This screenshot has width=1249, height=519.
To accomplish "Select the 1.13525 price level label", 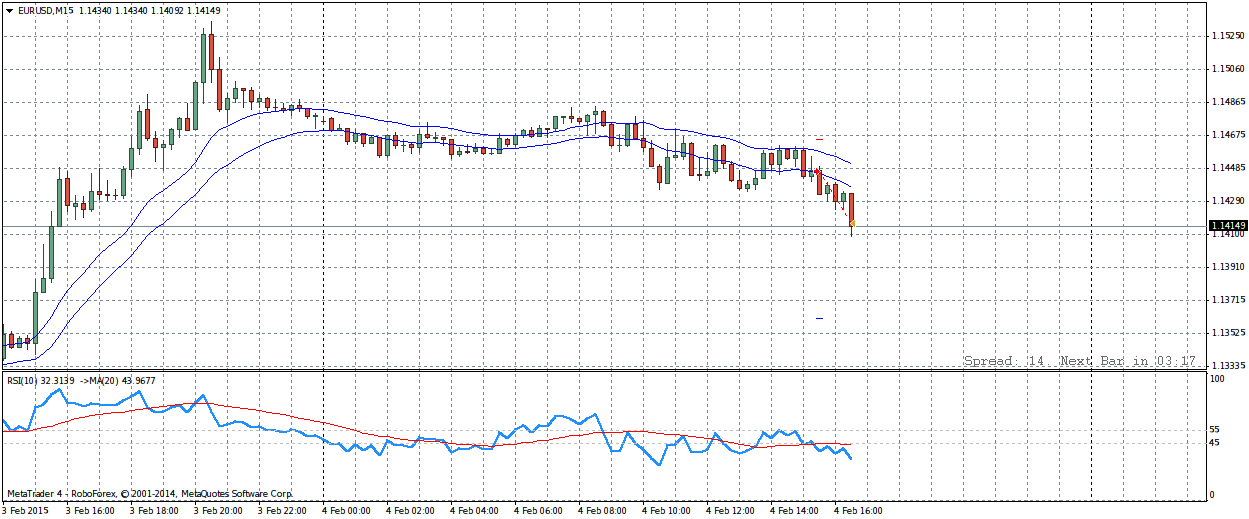I will point(1227,333).
